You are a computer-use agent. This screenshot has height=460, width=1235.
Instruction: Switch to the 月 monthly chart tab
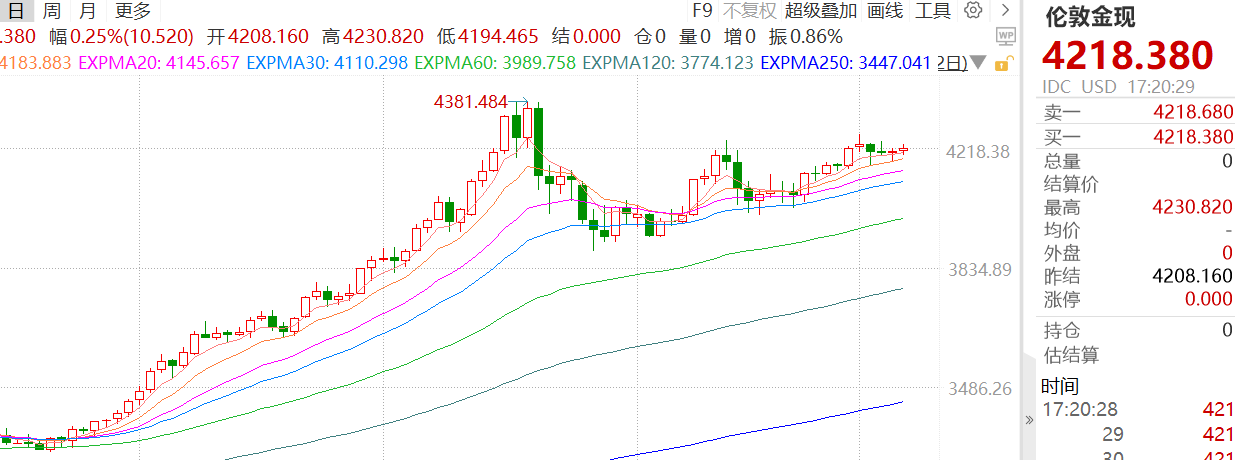coord(88,11)
